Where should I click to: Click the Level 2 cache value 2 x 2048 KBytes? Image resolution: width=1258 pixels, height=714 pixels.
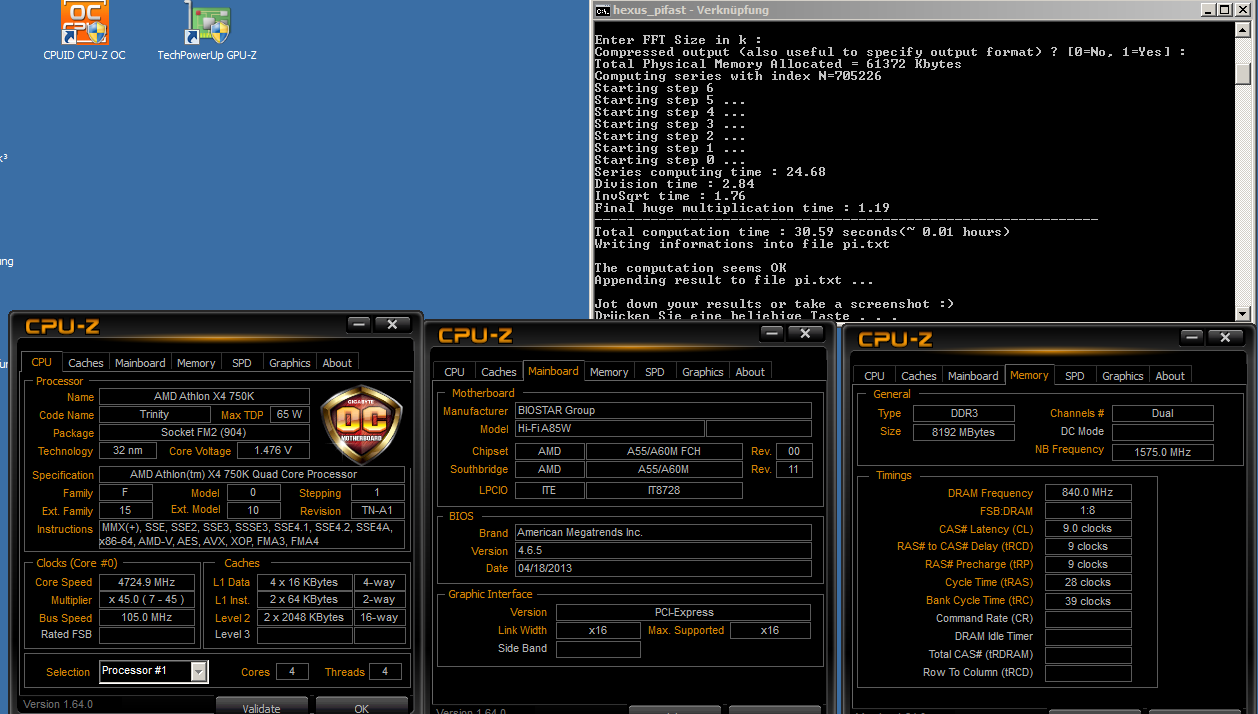(306, 617)
